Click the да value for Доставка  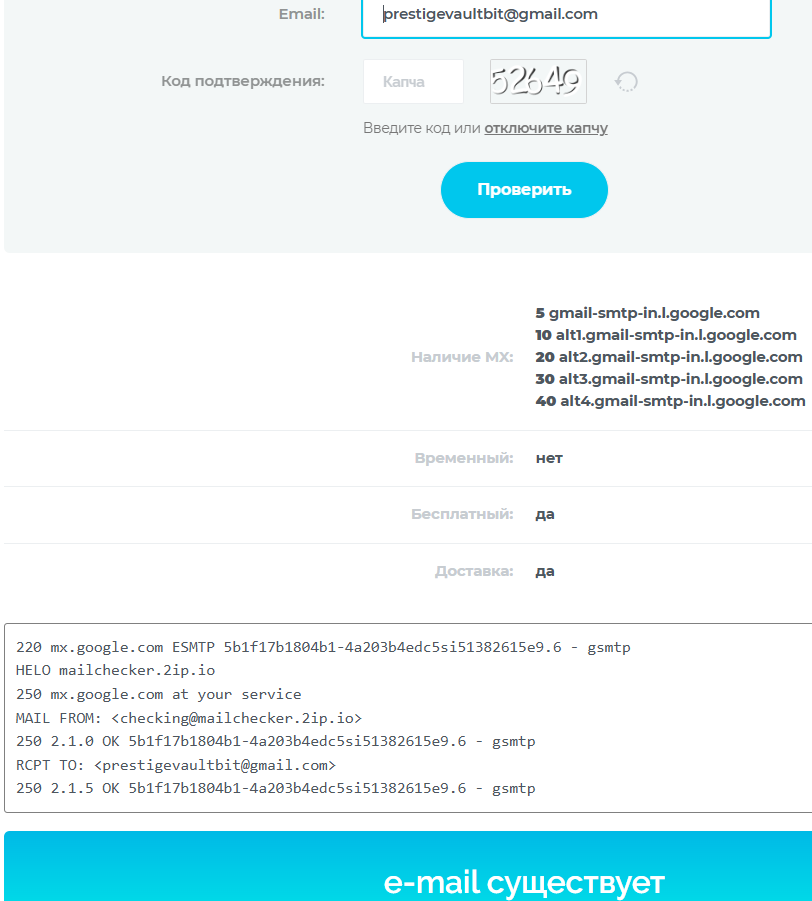pyautogui.click(x=545, y=571)
